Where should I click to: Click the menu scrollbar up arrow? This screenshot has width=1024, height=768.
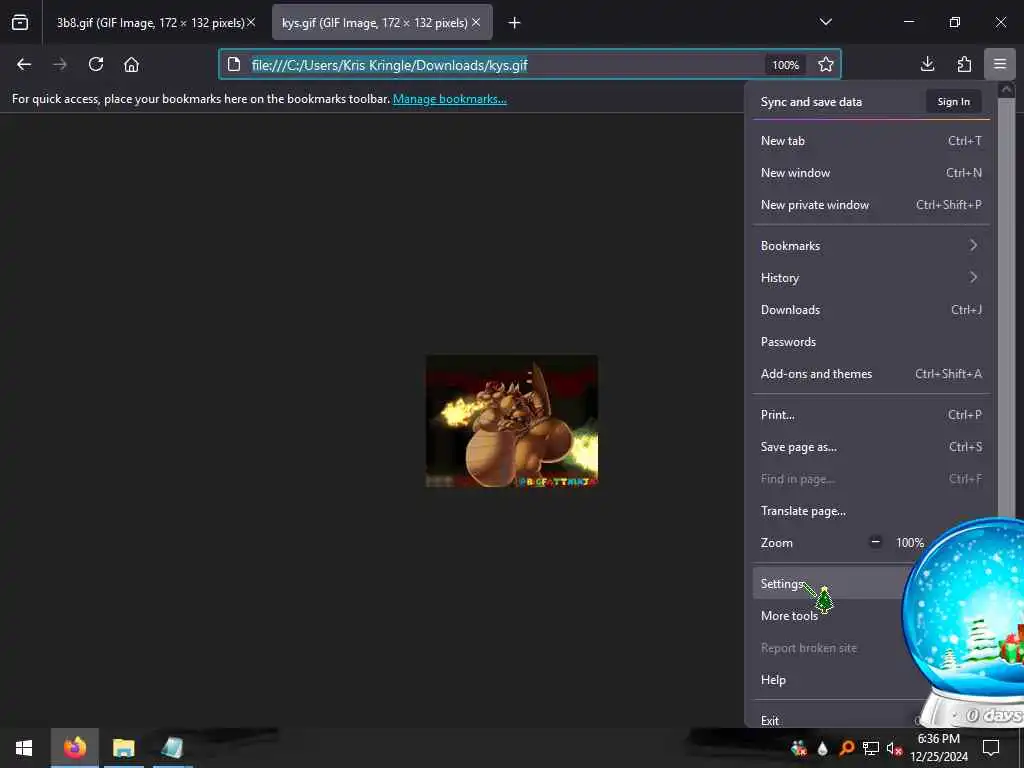click(1006, 89)
